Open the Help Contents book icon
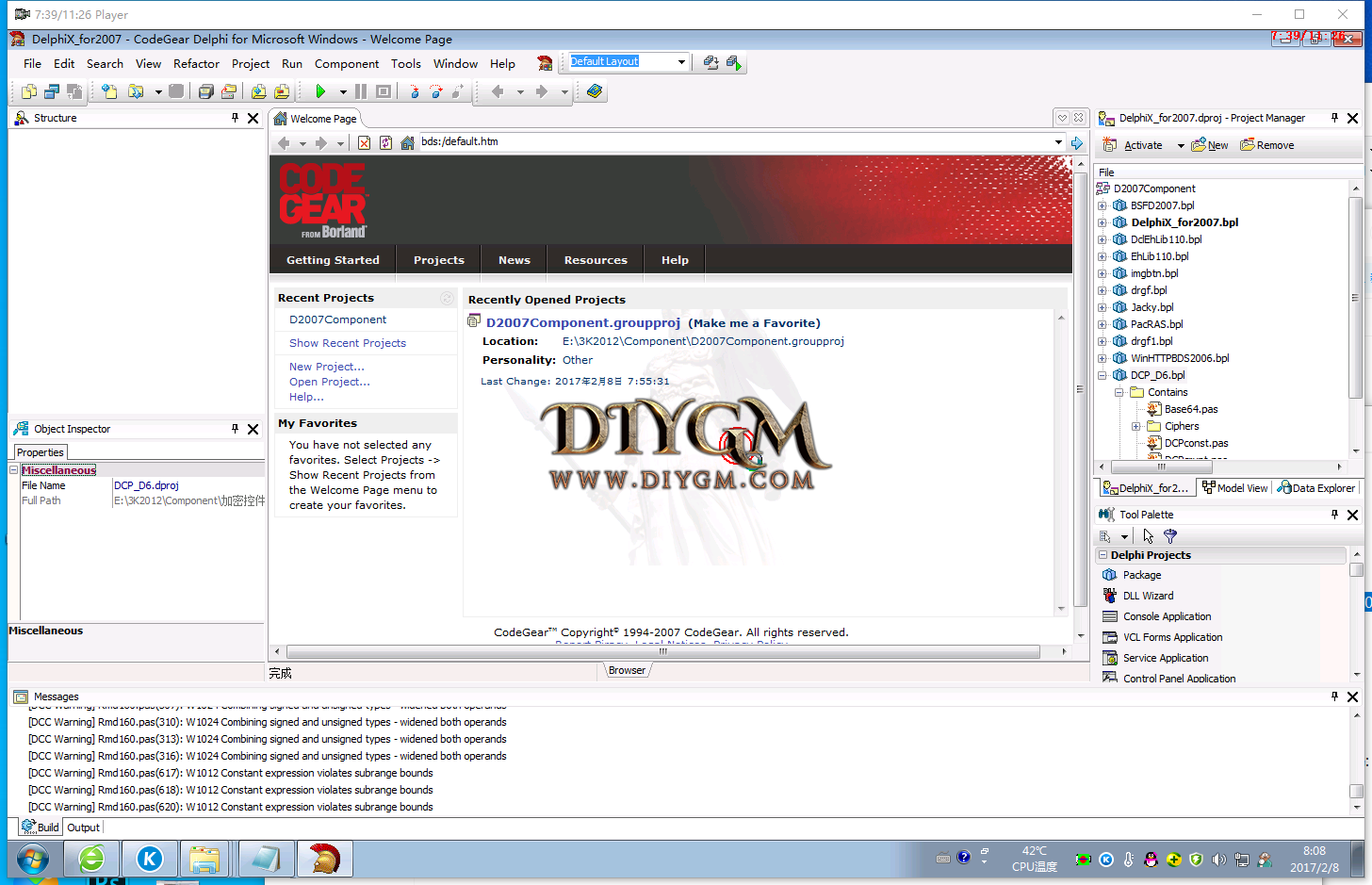The image size is (1372, 885). point(594,91)
